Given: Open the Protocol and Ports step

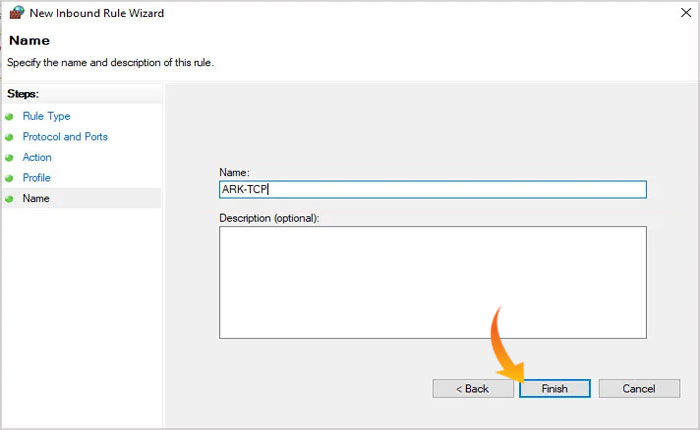Looking at the screenshot, I should tap(65, 137).
